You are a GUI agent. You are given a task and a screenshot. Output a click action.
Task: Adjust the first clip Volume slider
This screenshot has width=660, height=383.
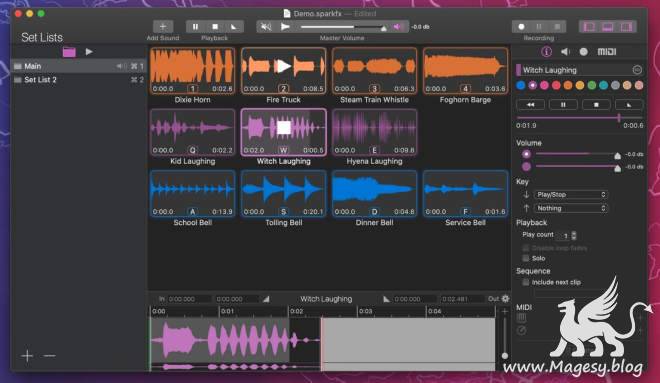[x=578, y=154]
